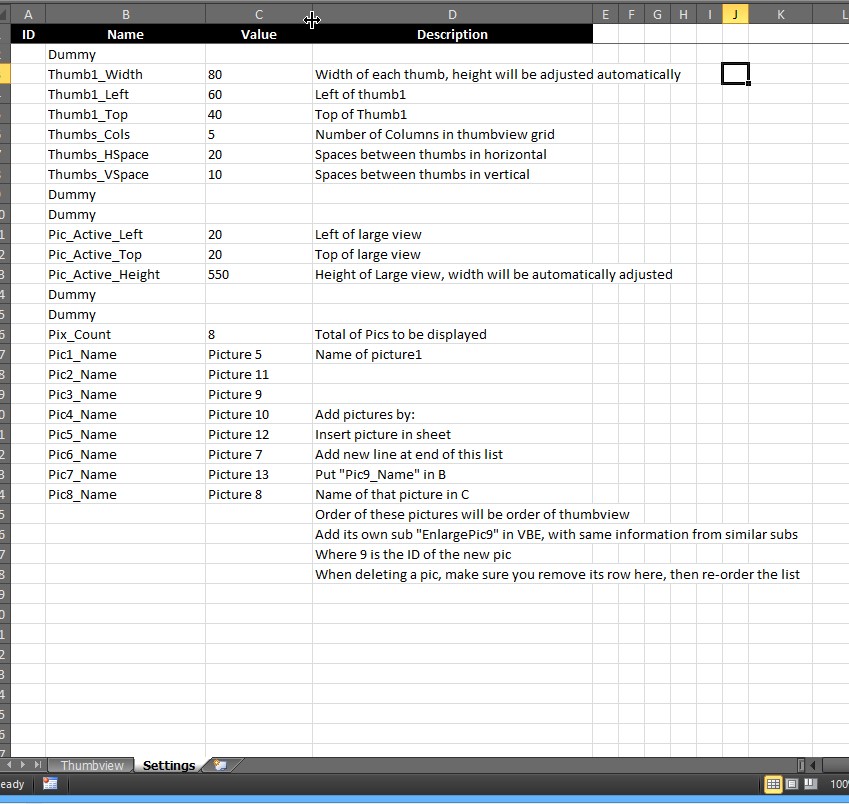Select cell 'Thumb1_Left'
Viewport: 849px width, 804px height.
point(126,94)
